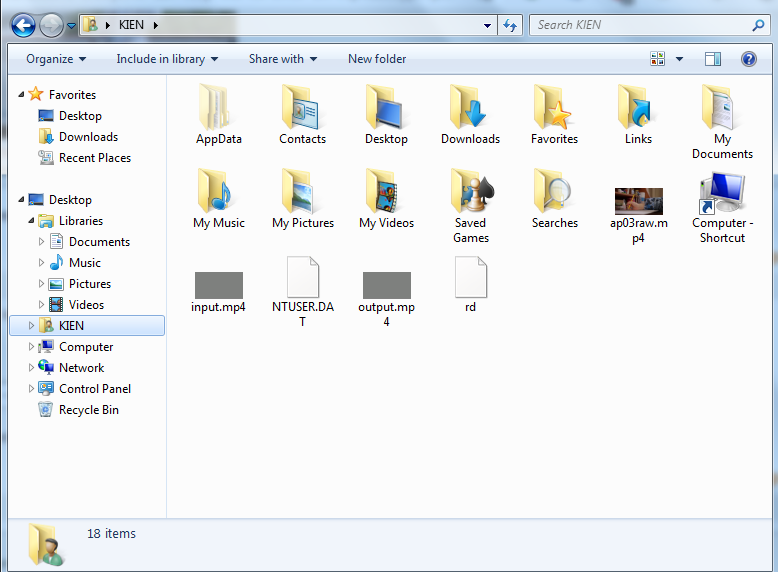Image resolution: width=778 pixels, height=572 pixels.
Task: Open recent pages dropdown next to Forward
Action: pos(71,25)
